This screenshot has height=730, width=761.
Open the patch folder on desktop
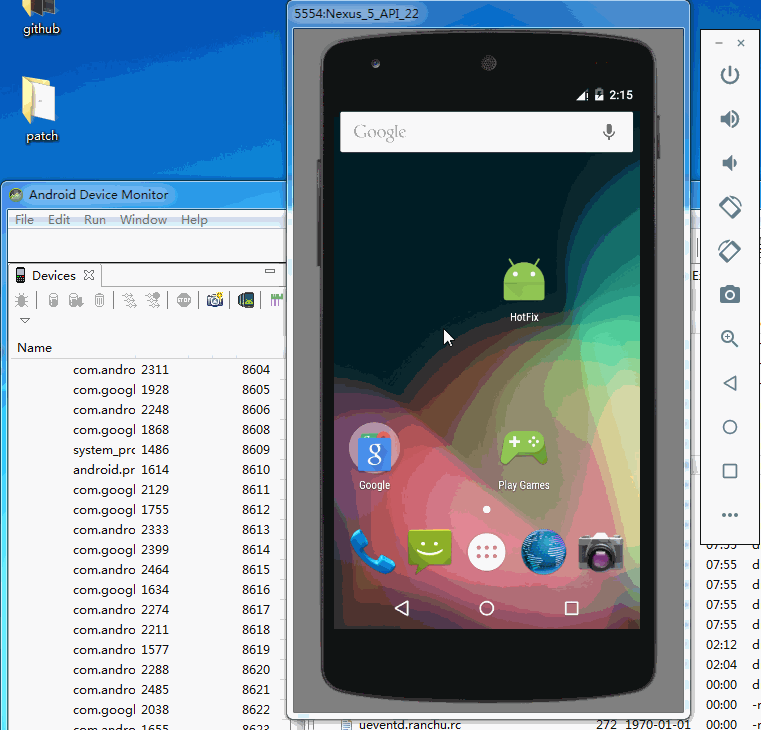[41, 109]
